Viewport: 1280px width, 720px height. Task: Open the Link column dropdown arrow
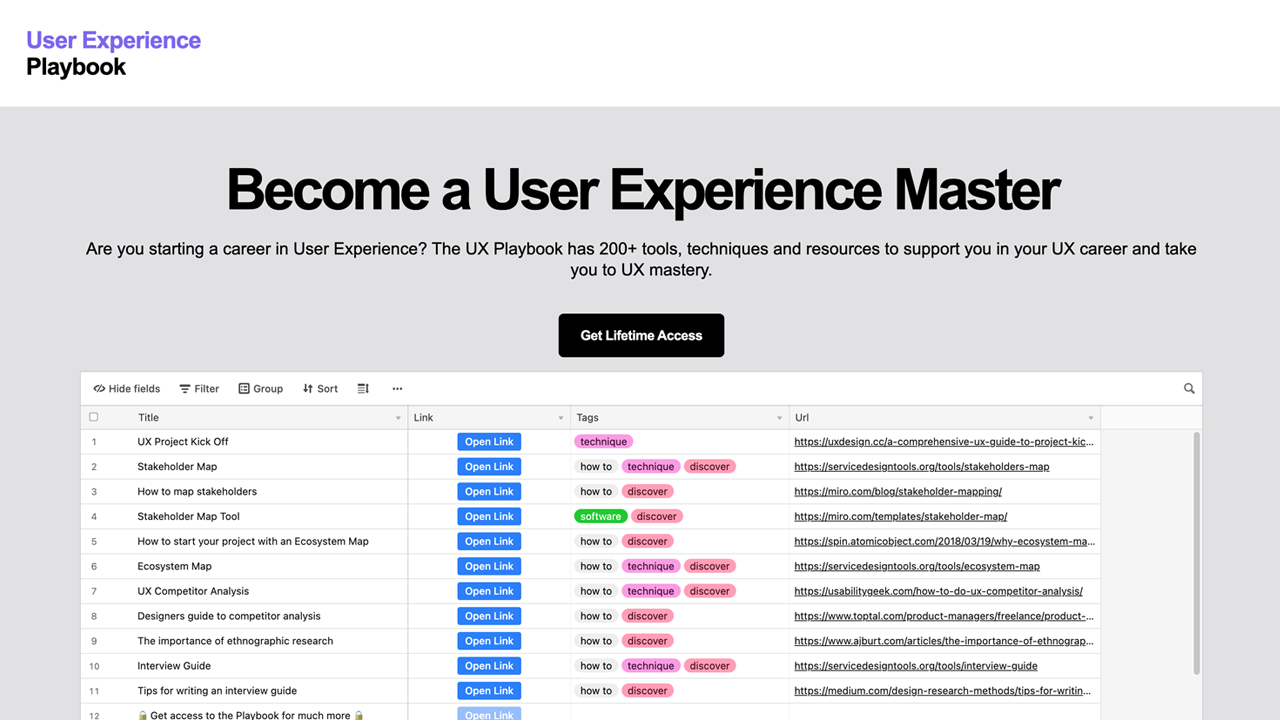point(560,417)
